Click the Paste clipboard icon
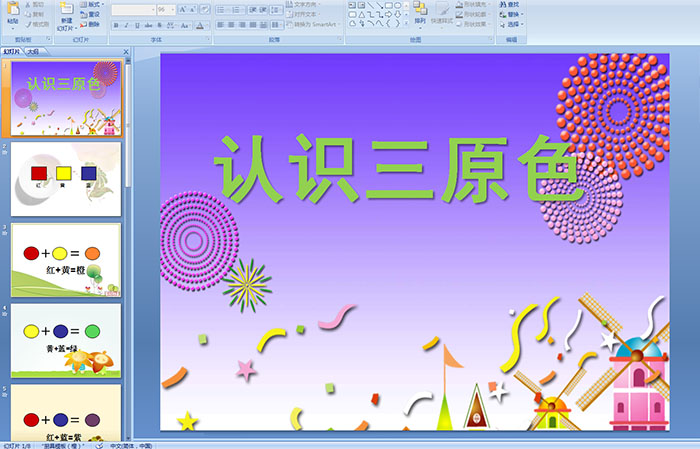The height and width of the screenshot is (449, 700). pyautogui.click(x=13, y=8)
